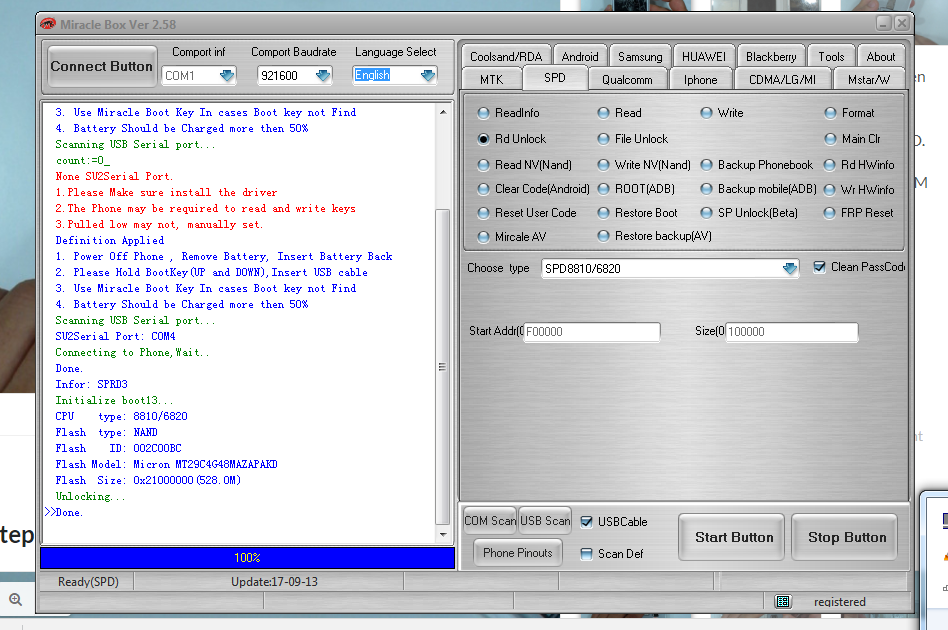Select the Write NV(Nand) radio option

point(644,165)
